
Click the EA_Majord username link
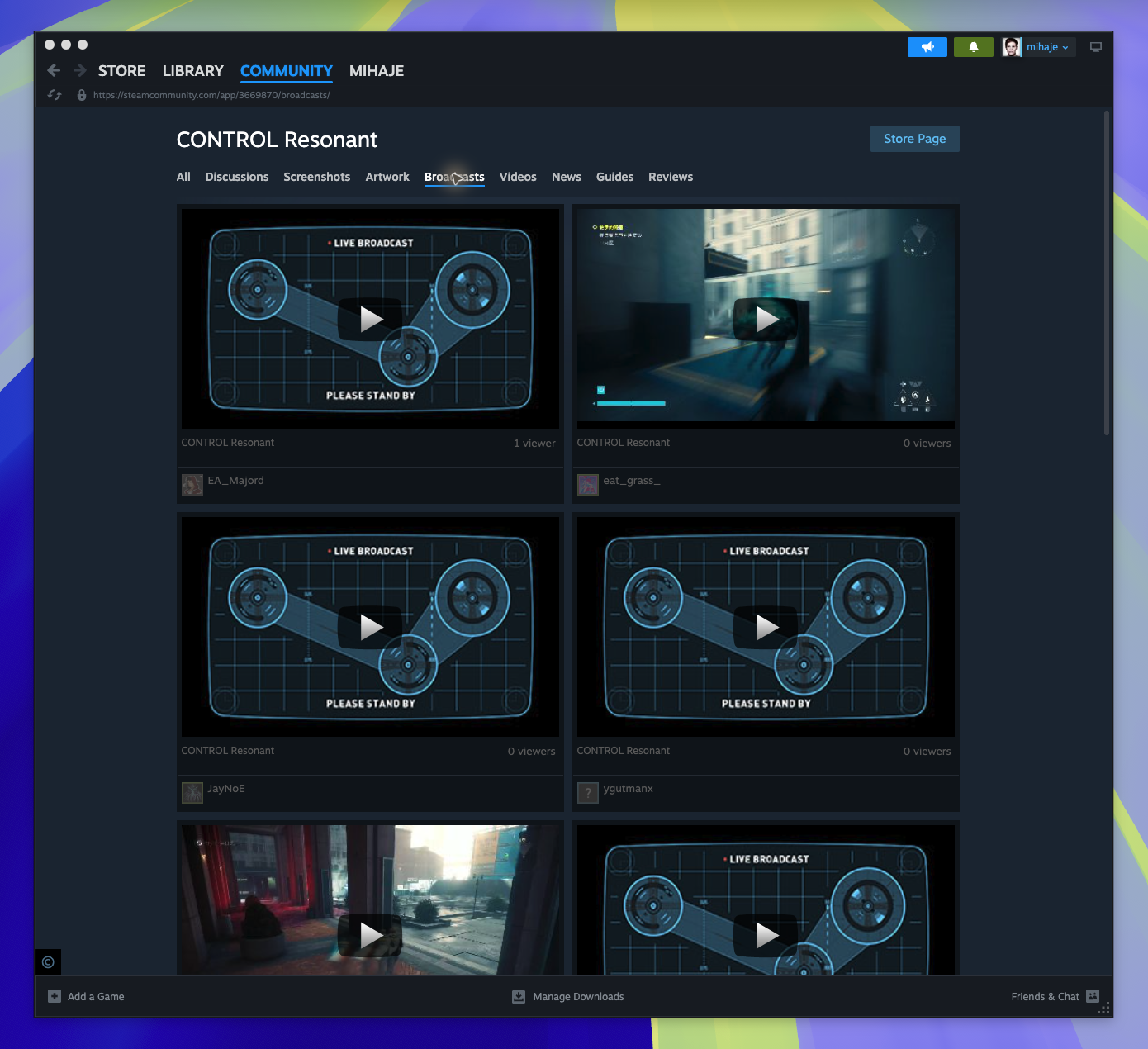(236, 480)
